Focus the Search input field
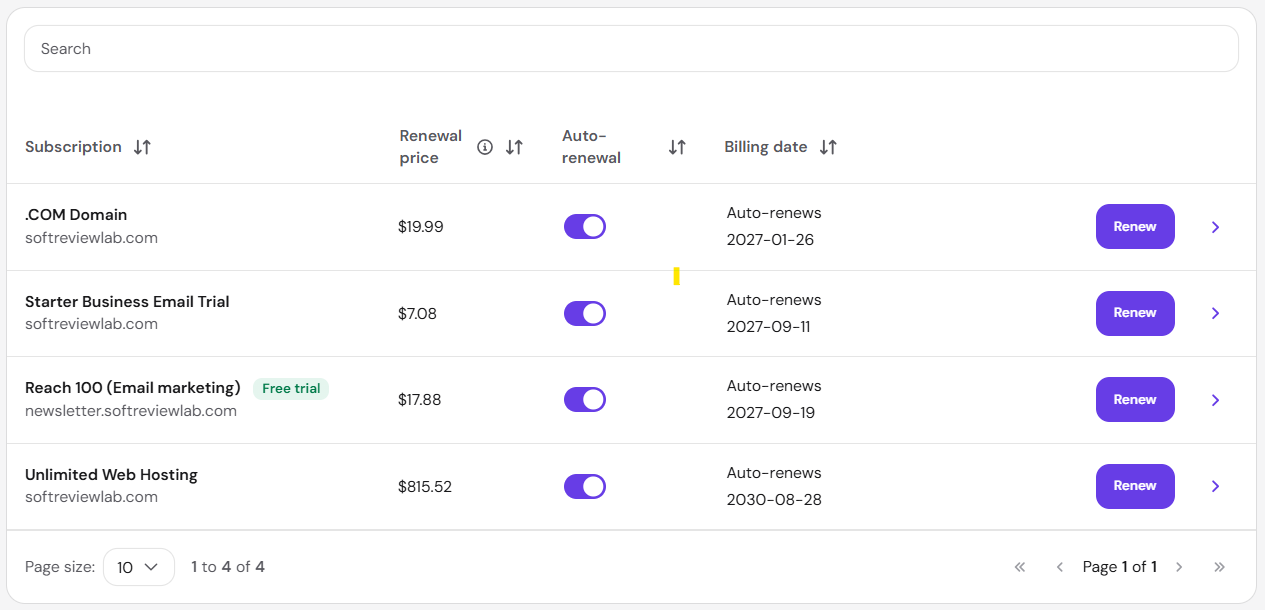 pyautogui.click(x=631, y=48)
